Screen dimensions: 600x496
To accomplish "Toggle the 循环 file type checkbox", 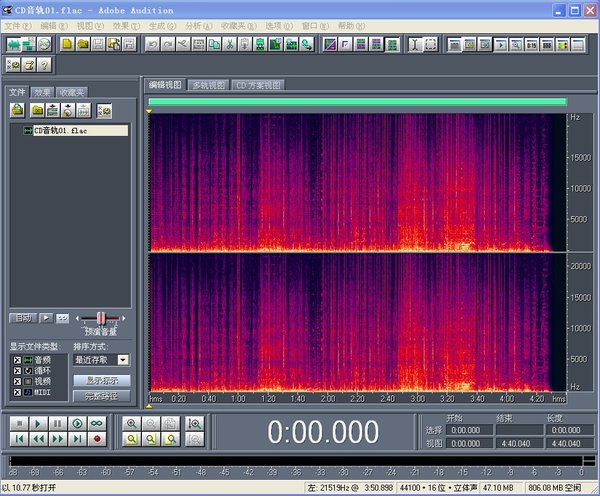I will [17, 371].
